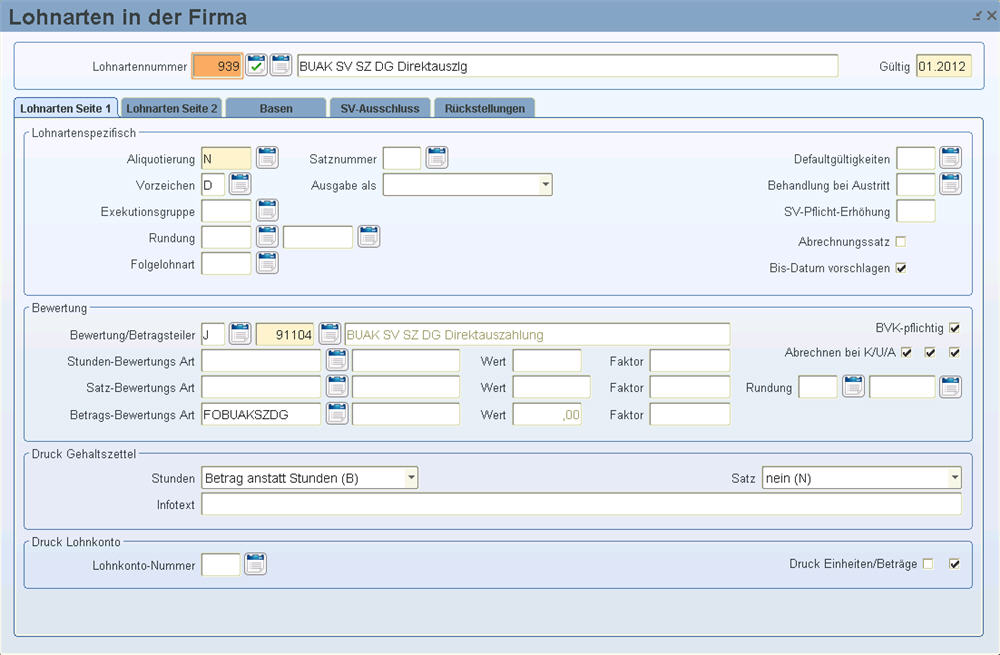Open the Stunden dropdown showing Betrag anstatt Stunden
This screenshot has height=655, width=1000.
[411, 478]
